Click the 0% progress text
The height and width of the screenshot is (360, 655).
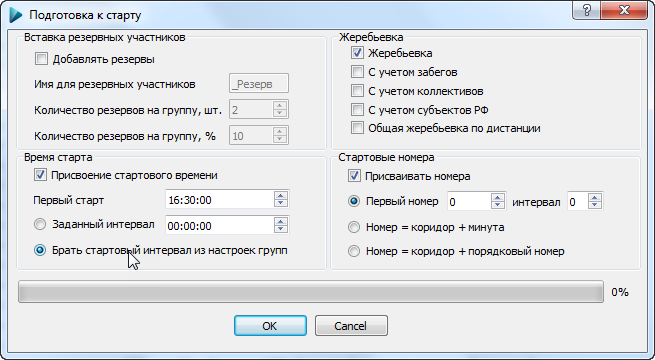pos(620,292)
